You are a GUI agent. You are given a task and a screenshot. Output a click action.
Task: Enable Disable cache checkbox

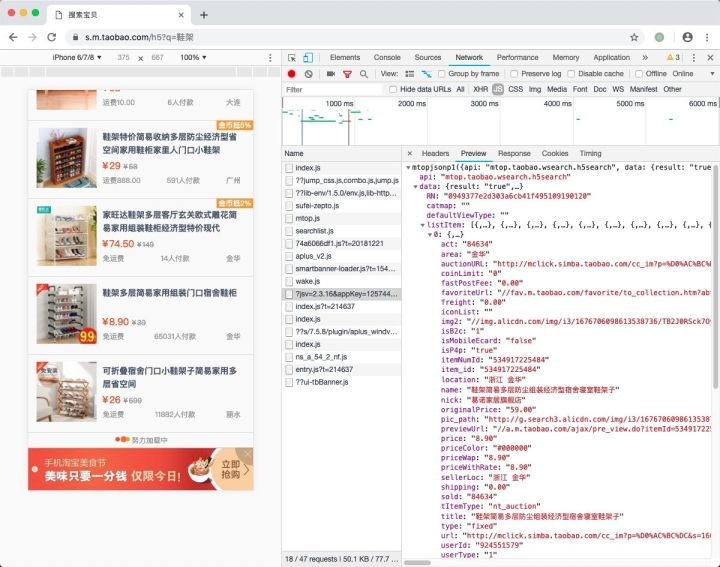click(x=571, y=74)
